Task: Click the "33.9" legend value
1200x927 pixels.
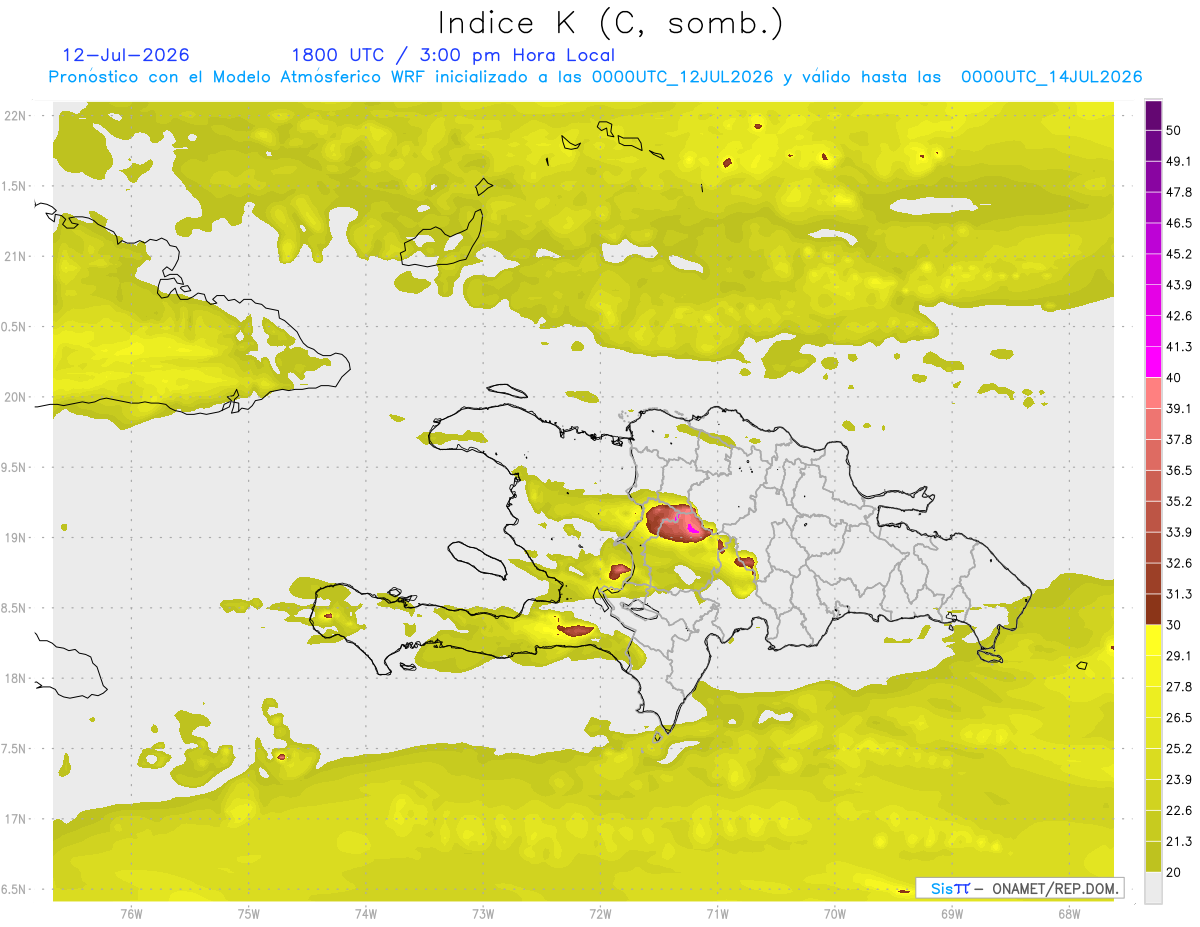Action: point(1179,532)
